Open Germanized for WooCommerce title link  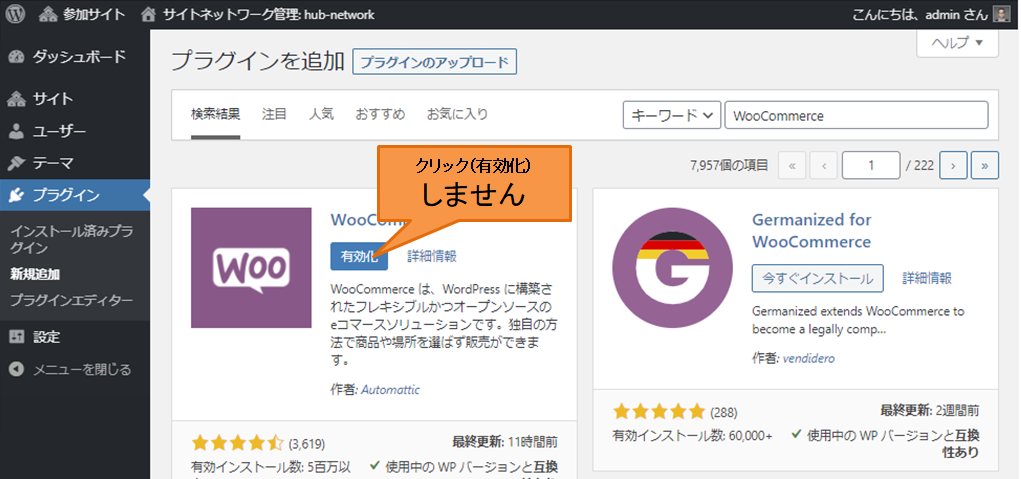pos(812,230)
